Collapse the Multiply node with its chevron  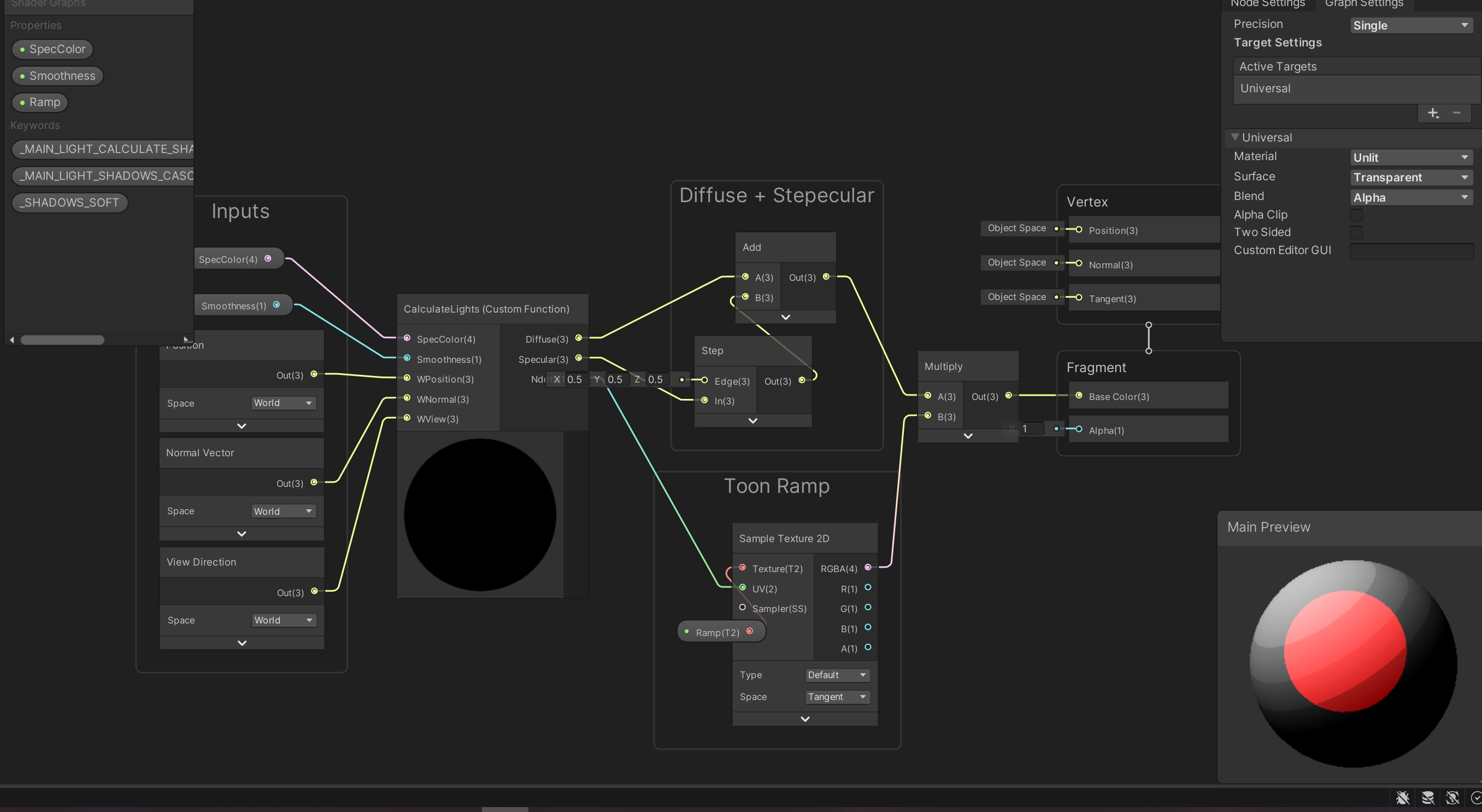pos(968,436)
